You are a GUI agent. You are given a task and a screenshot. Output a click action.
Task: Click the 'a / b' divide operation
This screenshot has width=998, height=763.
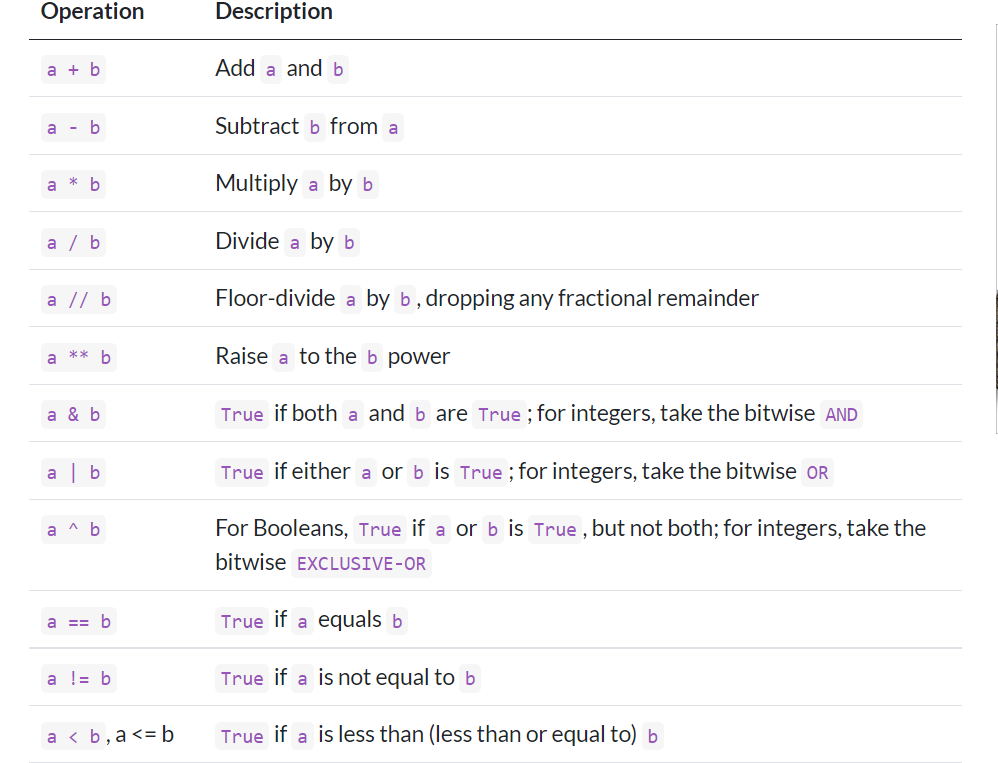pyautogui.click(x=73, y=243)
